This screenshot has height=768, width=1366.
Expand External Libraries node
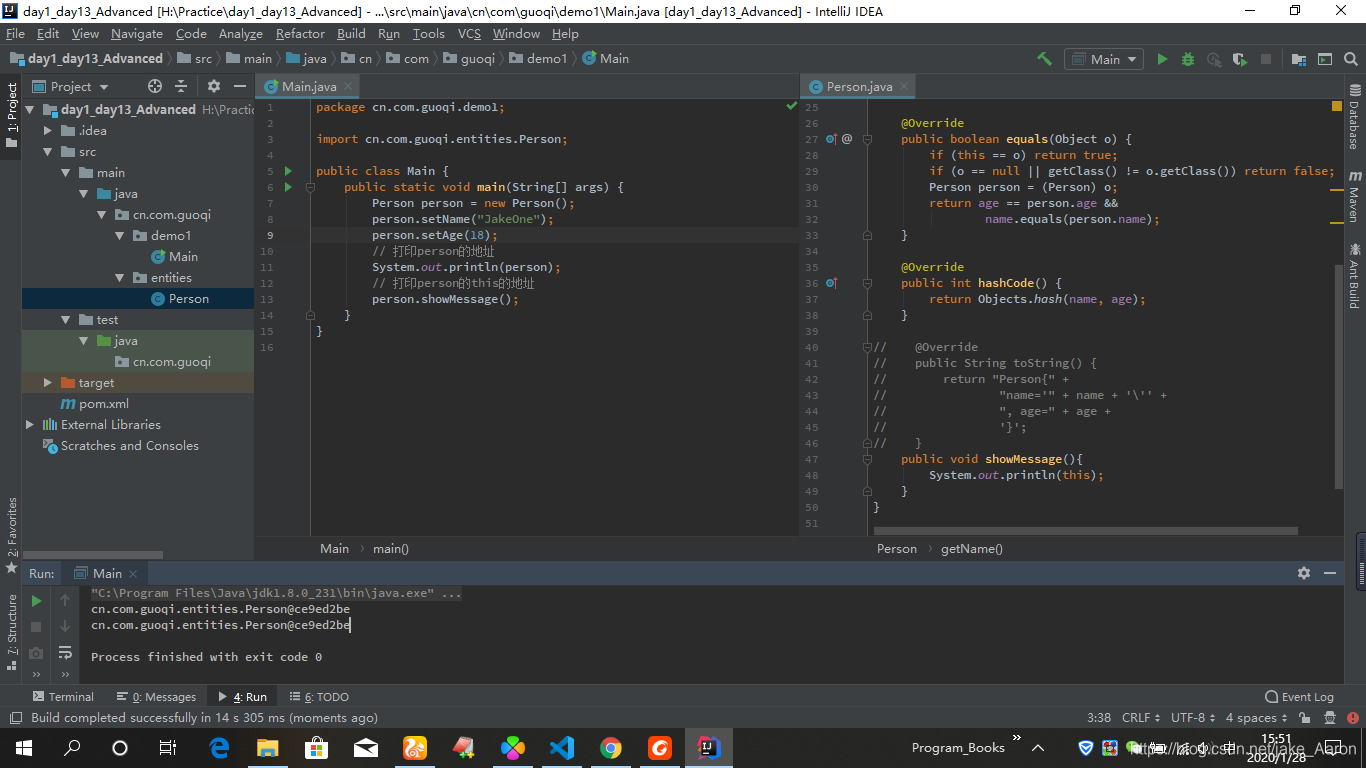coord(30,425)
